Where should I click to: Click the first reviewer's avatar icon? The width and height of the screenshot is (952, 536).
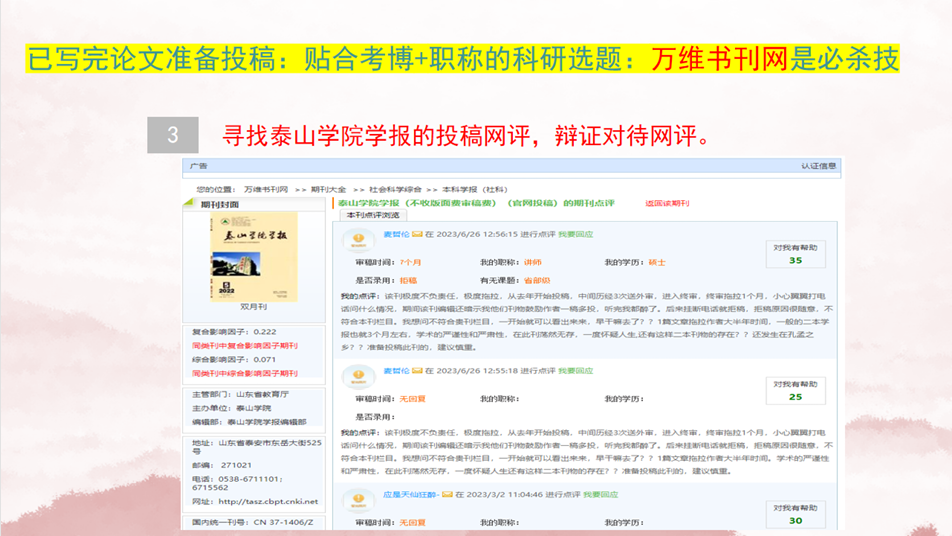coord(358,241)
